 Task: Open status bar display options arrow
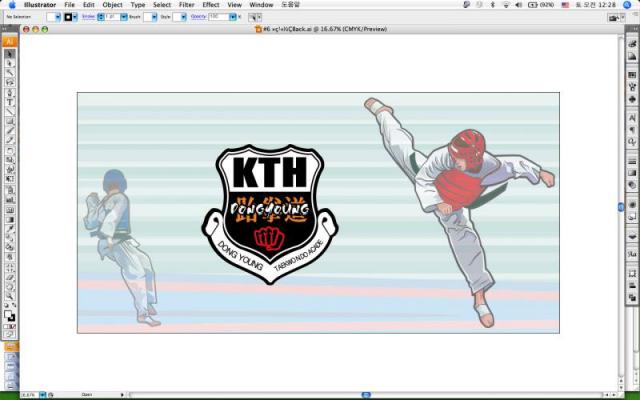point(122,395)
